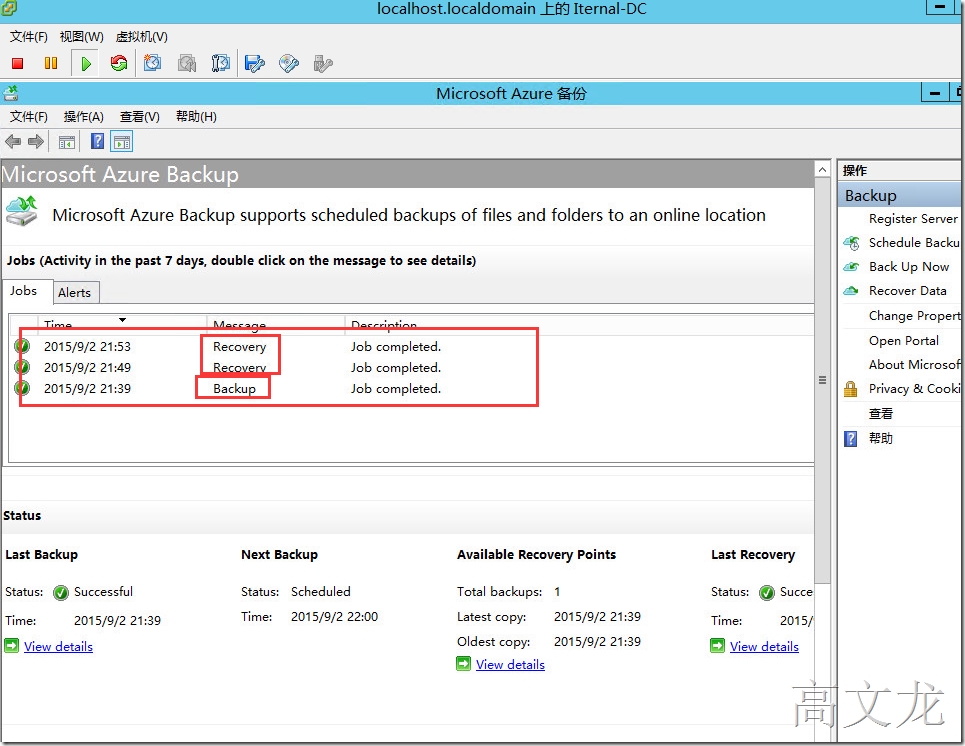Switch to the Alerts tab
965x746 pixels.
[74, 293]
